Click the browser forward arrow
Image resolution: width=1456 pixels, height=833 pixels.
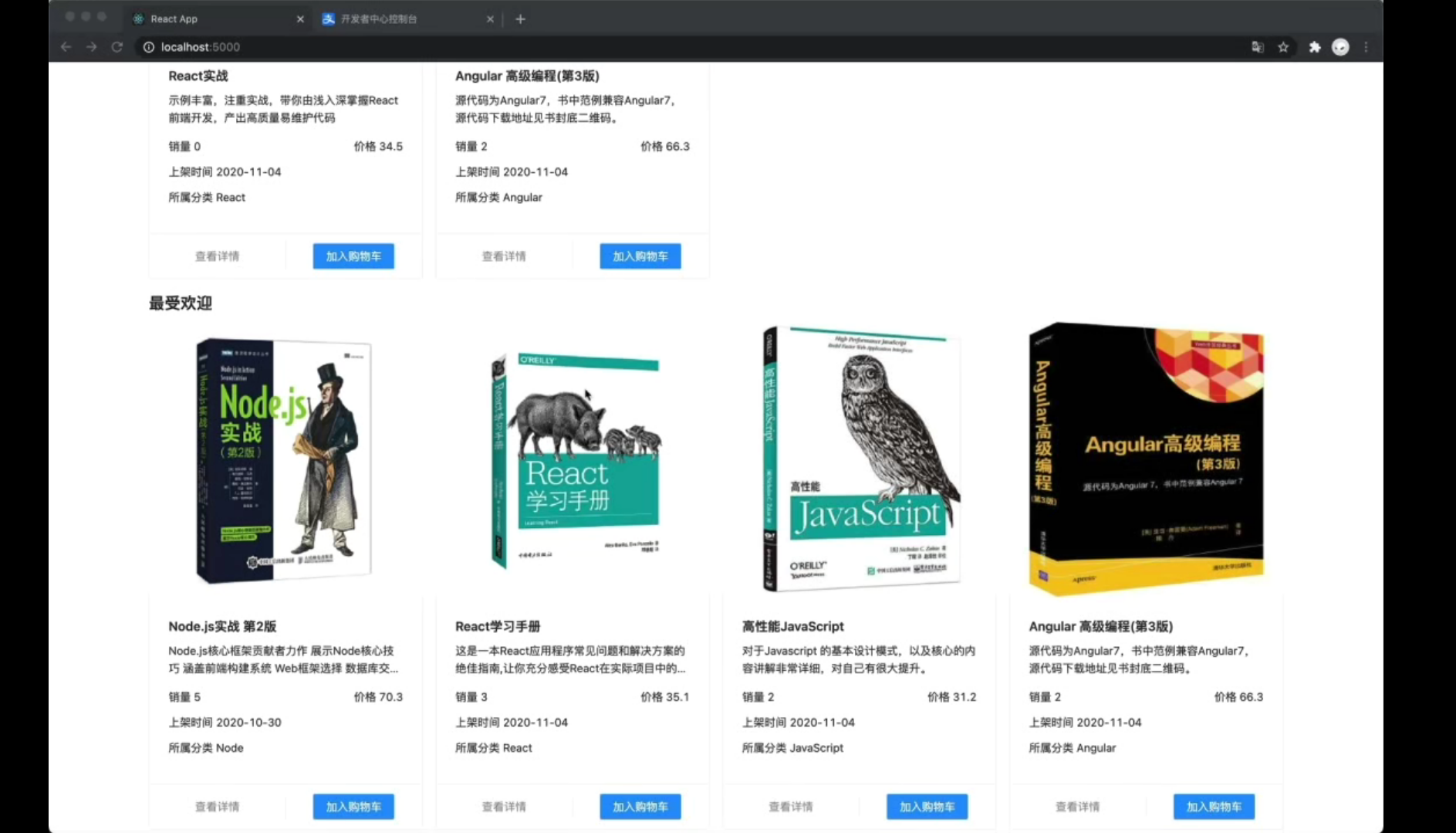point(92,47)
